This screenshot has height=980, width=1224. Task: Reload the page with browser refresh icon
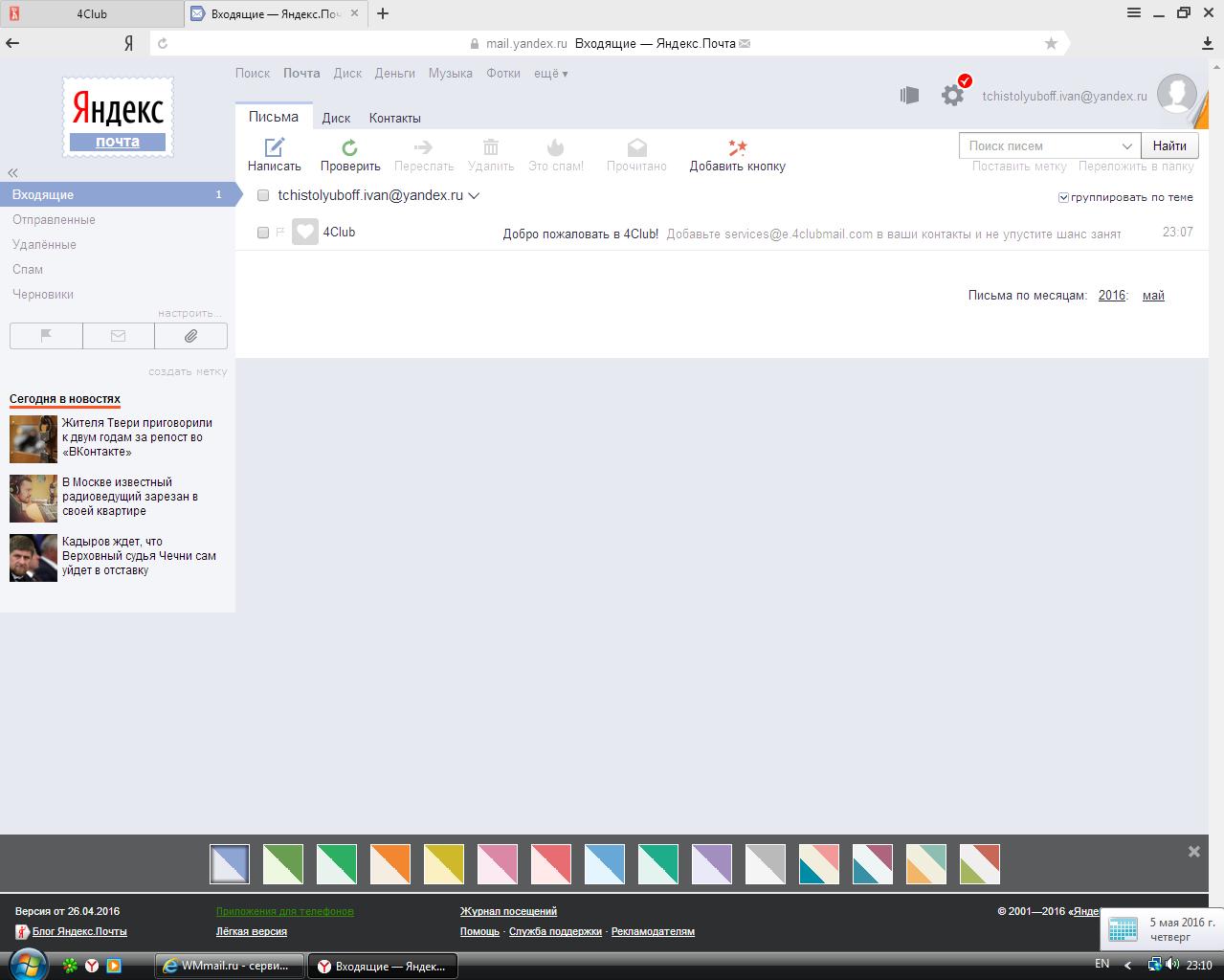(163, 43)
